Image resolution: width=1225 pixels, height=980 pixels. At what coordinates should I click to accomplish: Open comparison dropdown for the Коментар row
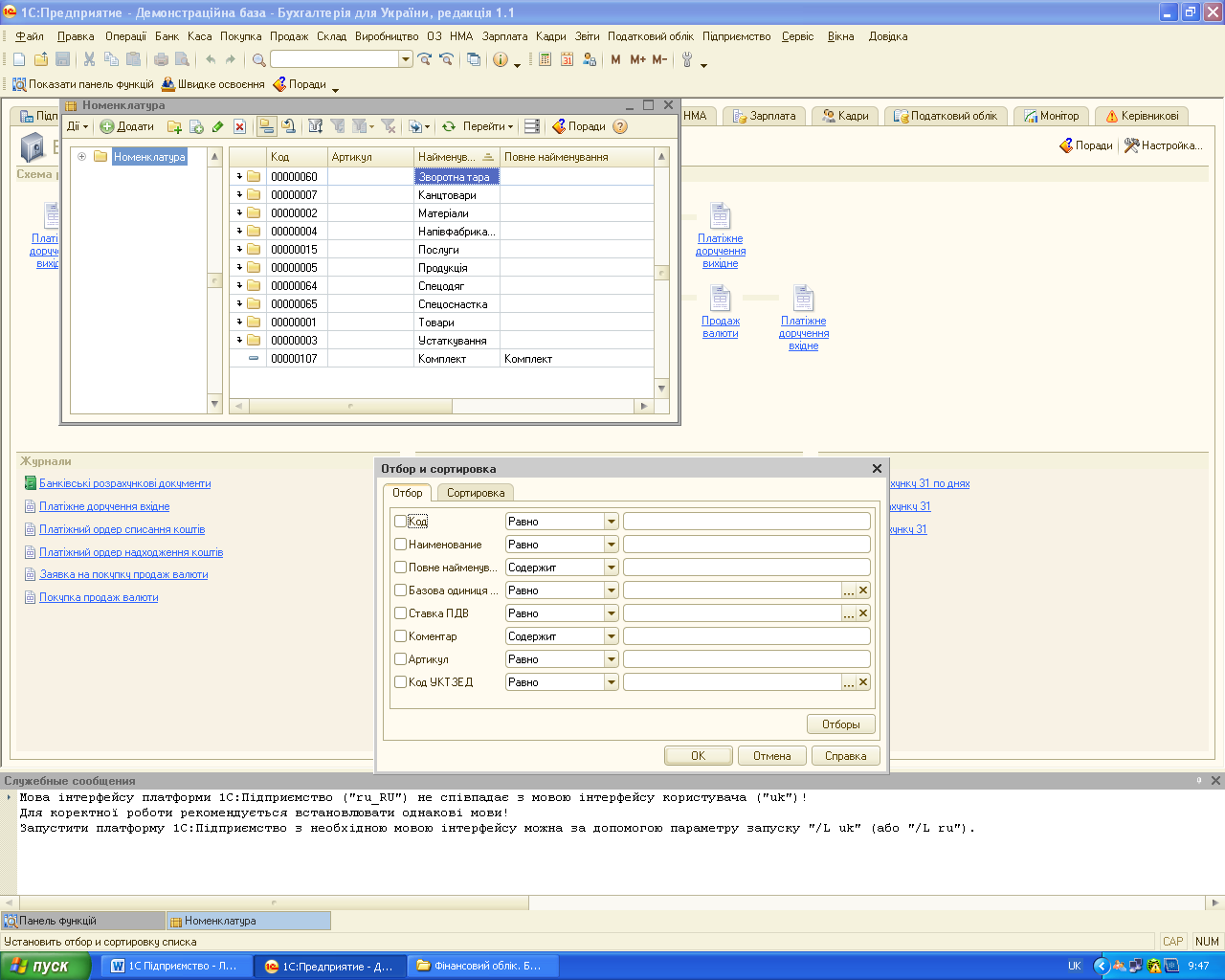612,636
